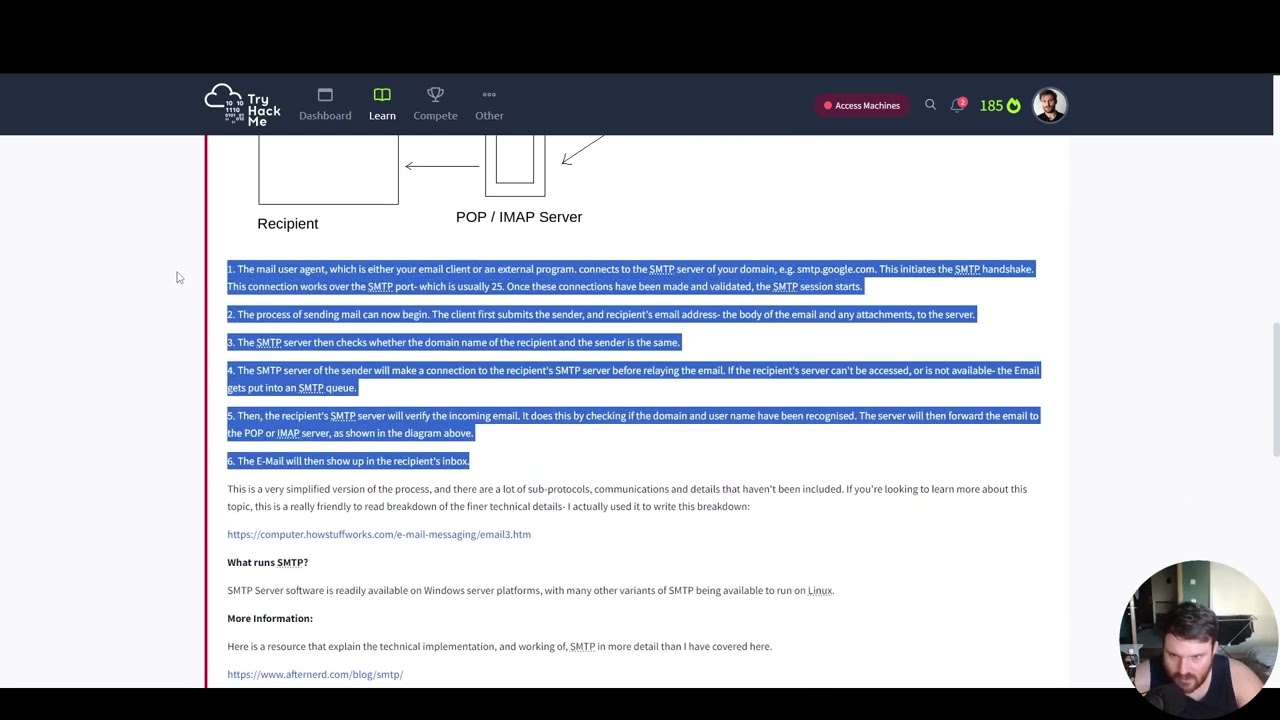Screen dimensions: 1280x720
Task: Click the Access Machines button
Action: tap(861, 105)
